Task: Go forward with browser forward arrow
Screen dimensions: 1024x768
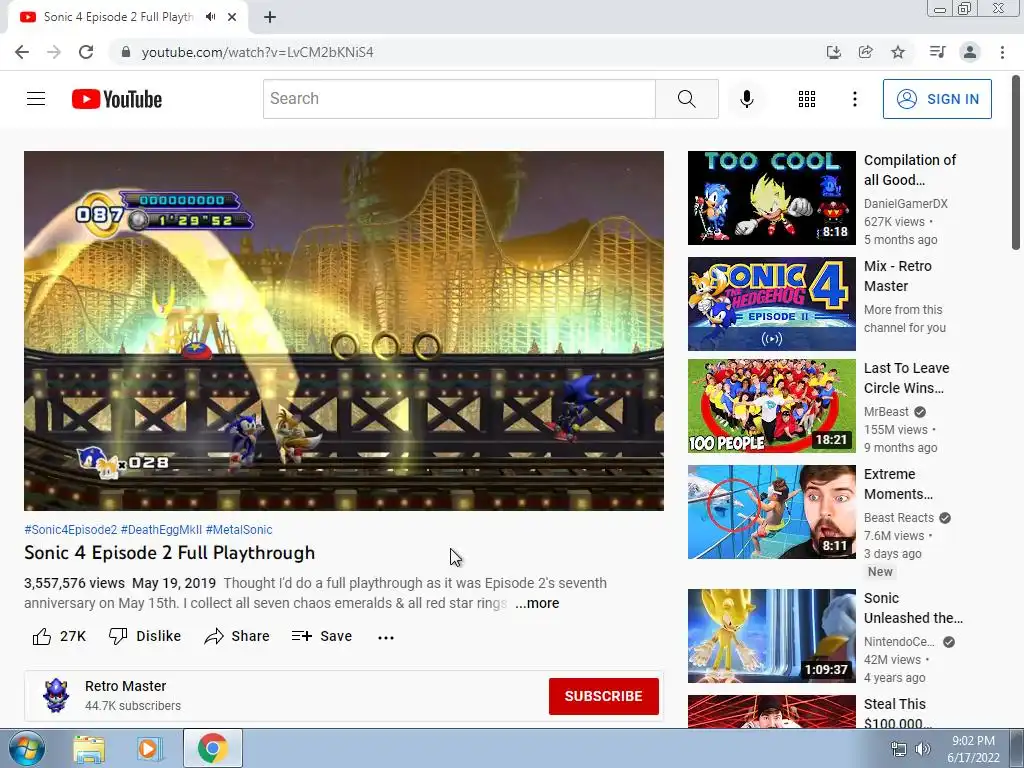Action: [54, 52]
